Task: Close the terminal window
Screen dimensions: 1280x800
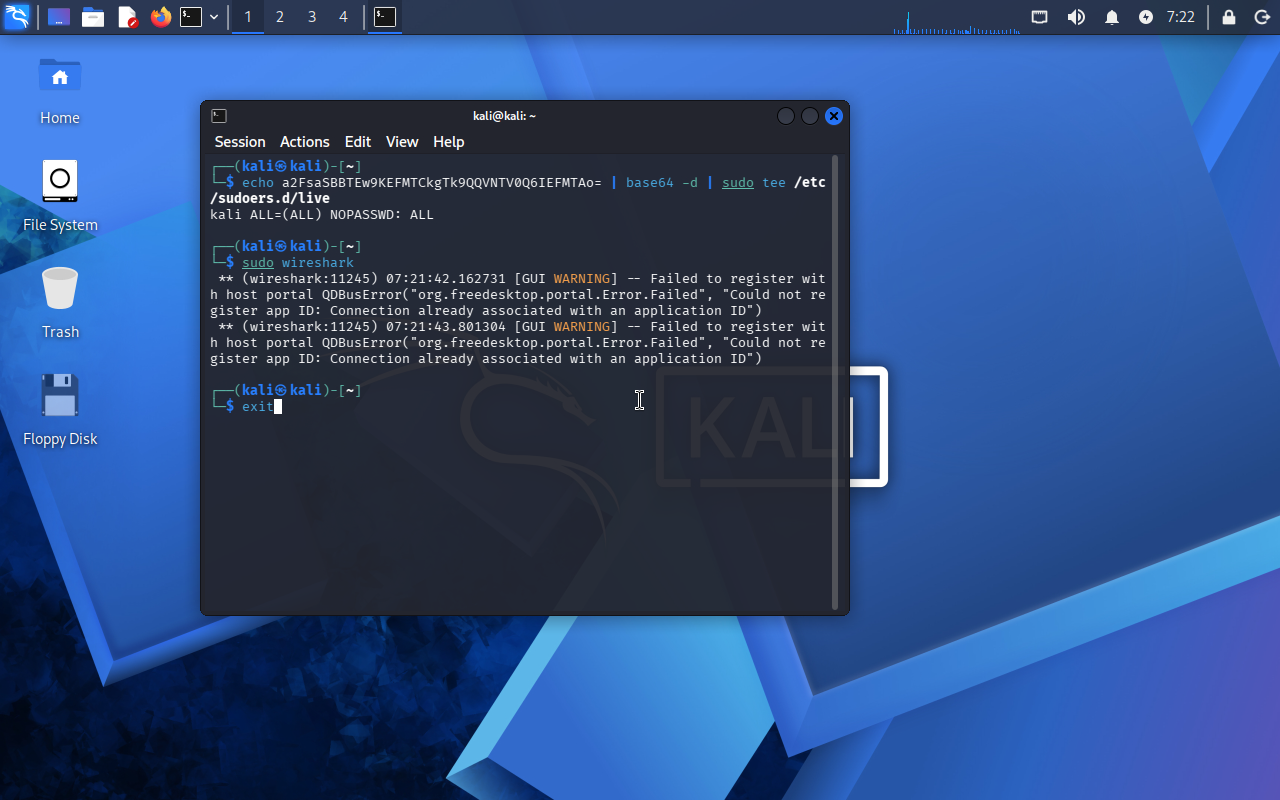Action: pos(834,116)
